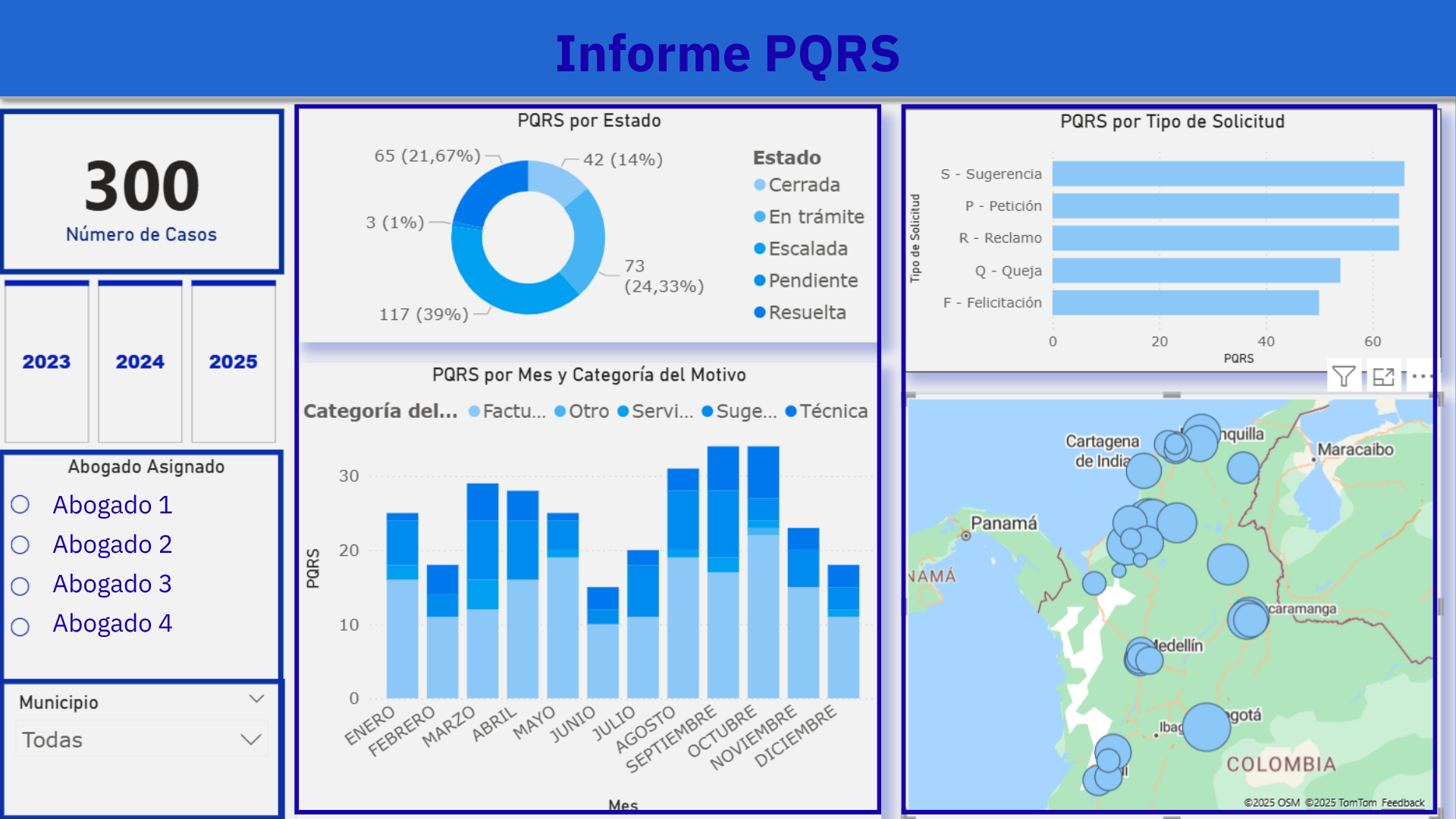Screen dimensions: 1456x819
Task: Filter by year 2025
Action: pos(234,362)
